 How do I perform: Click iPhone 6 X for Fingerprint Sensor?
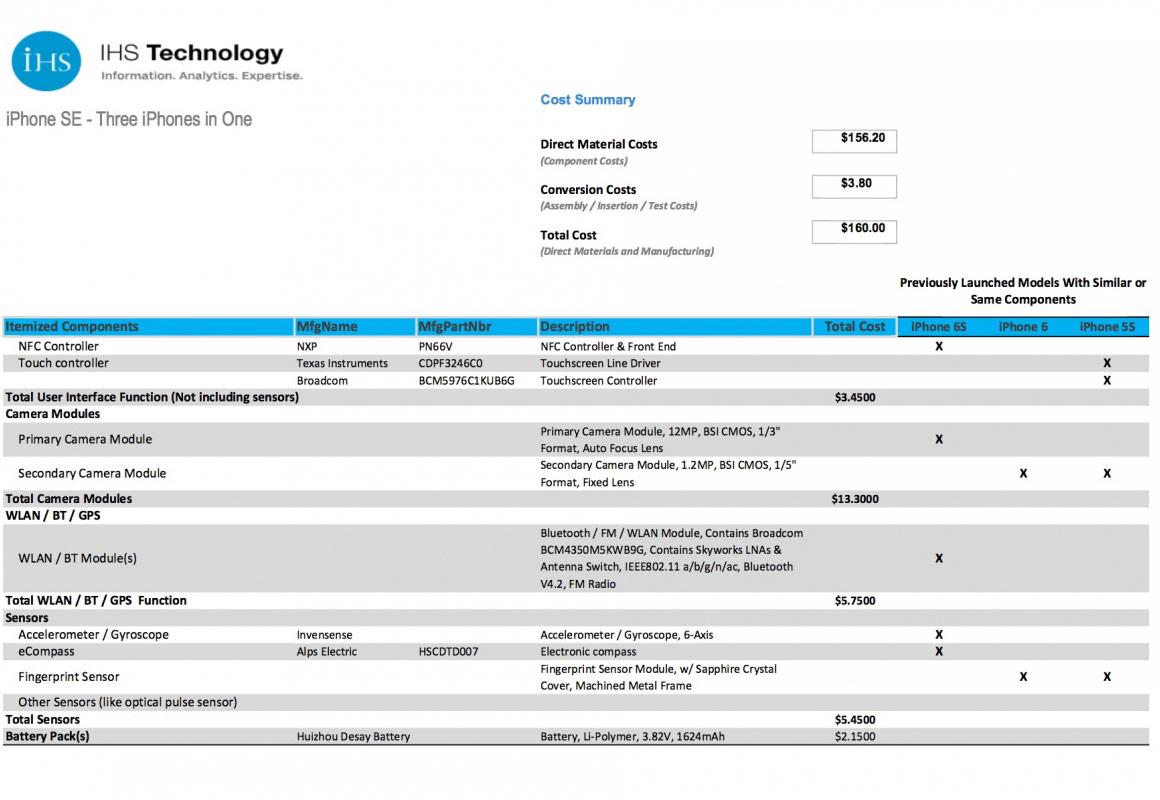[x=1023, y=677]
